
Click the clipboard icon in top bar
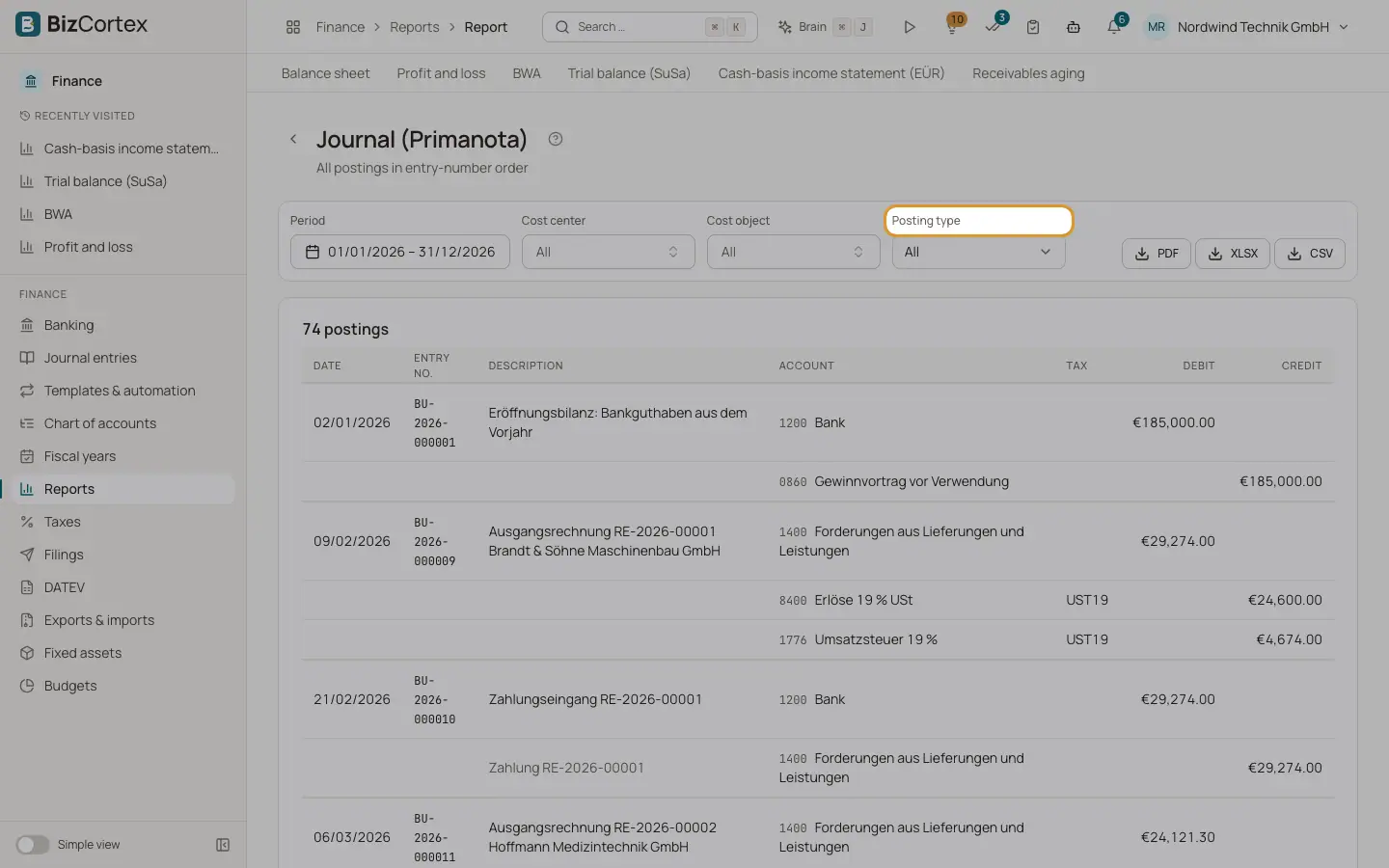point(1033,27)
